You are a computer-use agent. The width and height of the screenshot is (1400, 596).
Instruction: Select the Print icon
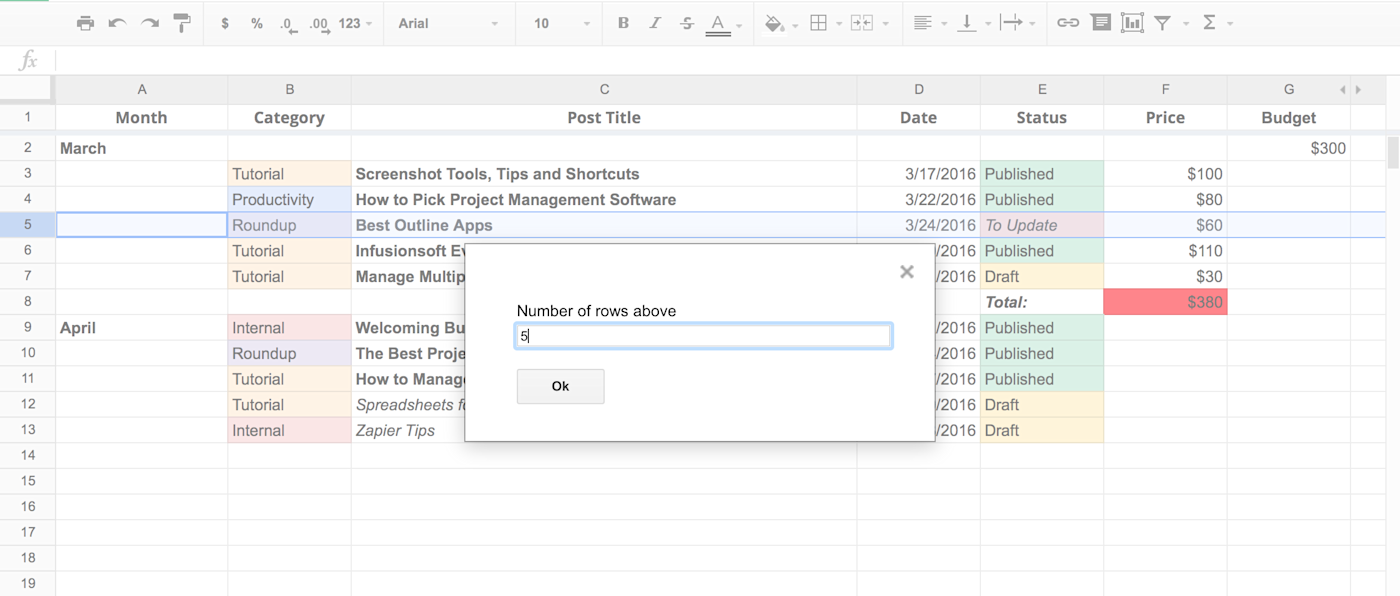[x=85, y=22]
